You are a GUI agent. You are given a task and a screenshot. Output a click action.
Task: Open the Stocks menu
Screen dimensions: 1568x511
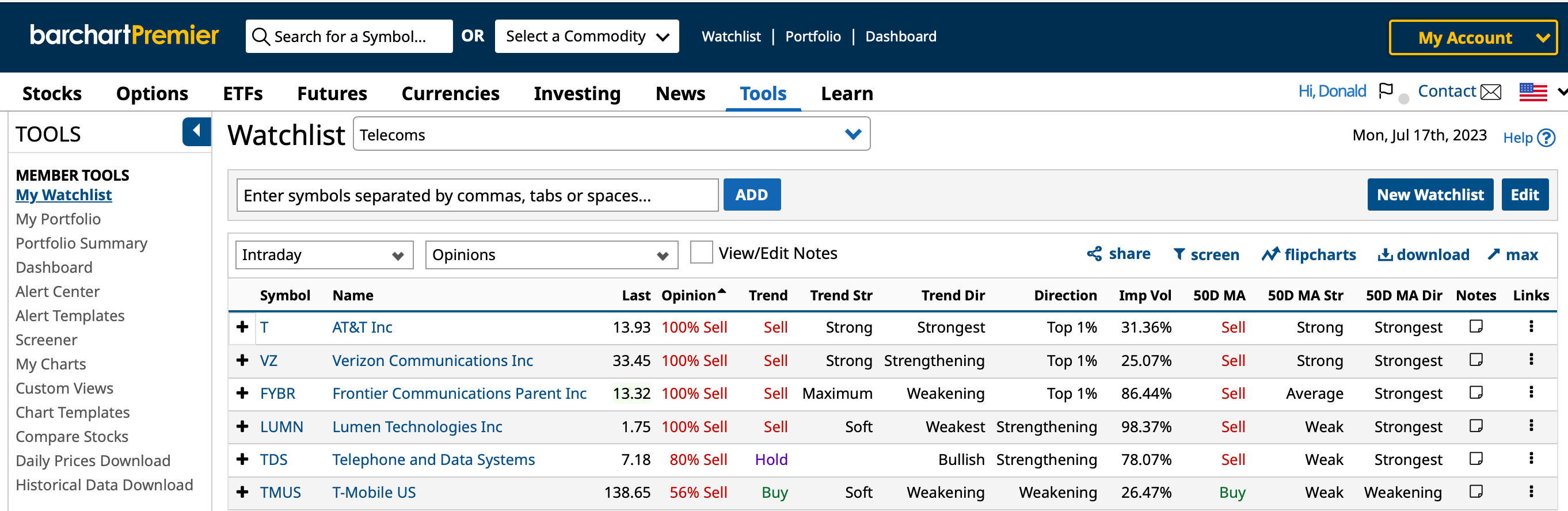pyautogui.click(x=52, y=93)
